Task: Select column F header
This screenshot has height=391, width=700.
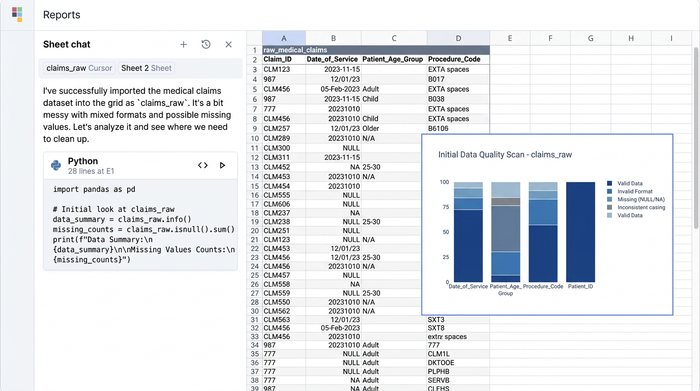Action: tap(550, 38)
